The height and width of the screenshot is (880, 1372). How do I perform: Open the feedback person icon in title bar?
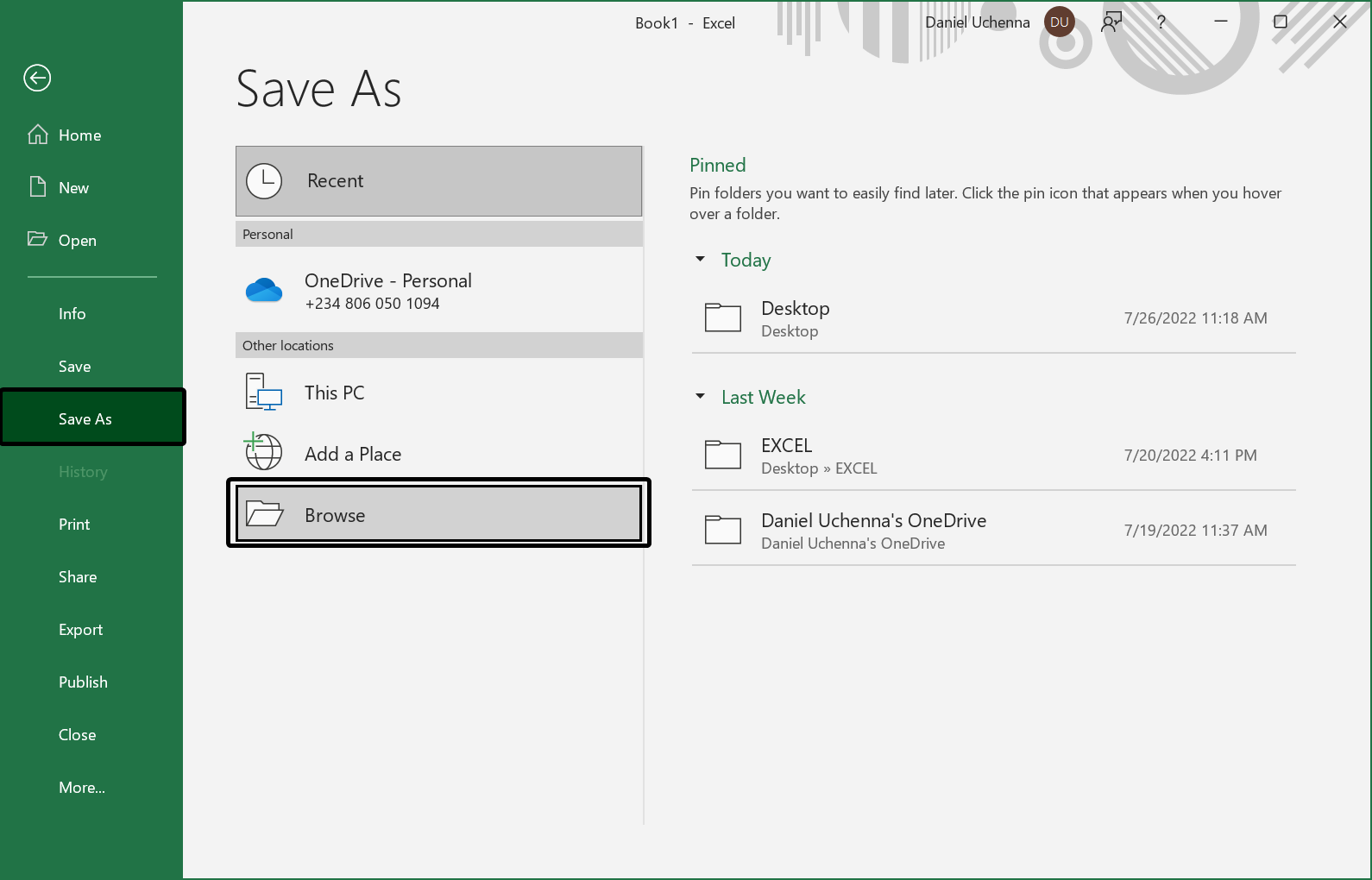tap(1111, 22)
